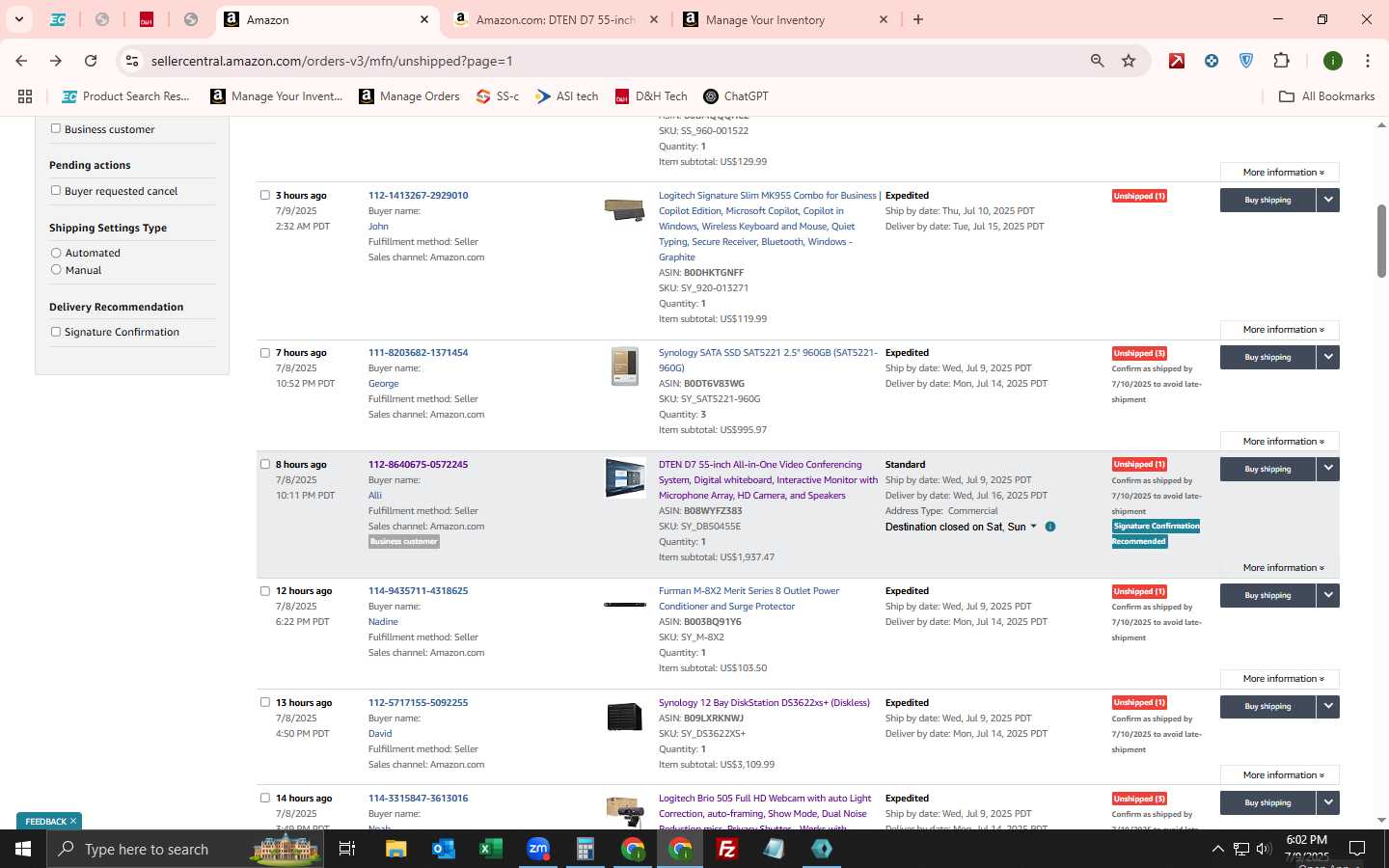
Task: Open Excel from the taskbar
Action: coord(490,849)
